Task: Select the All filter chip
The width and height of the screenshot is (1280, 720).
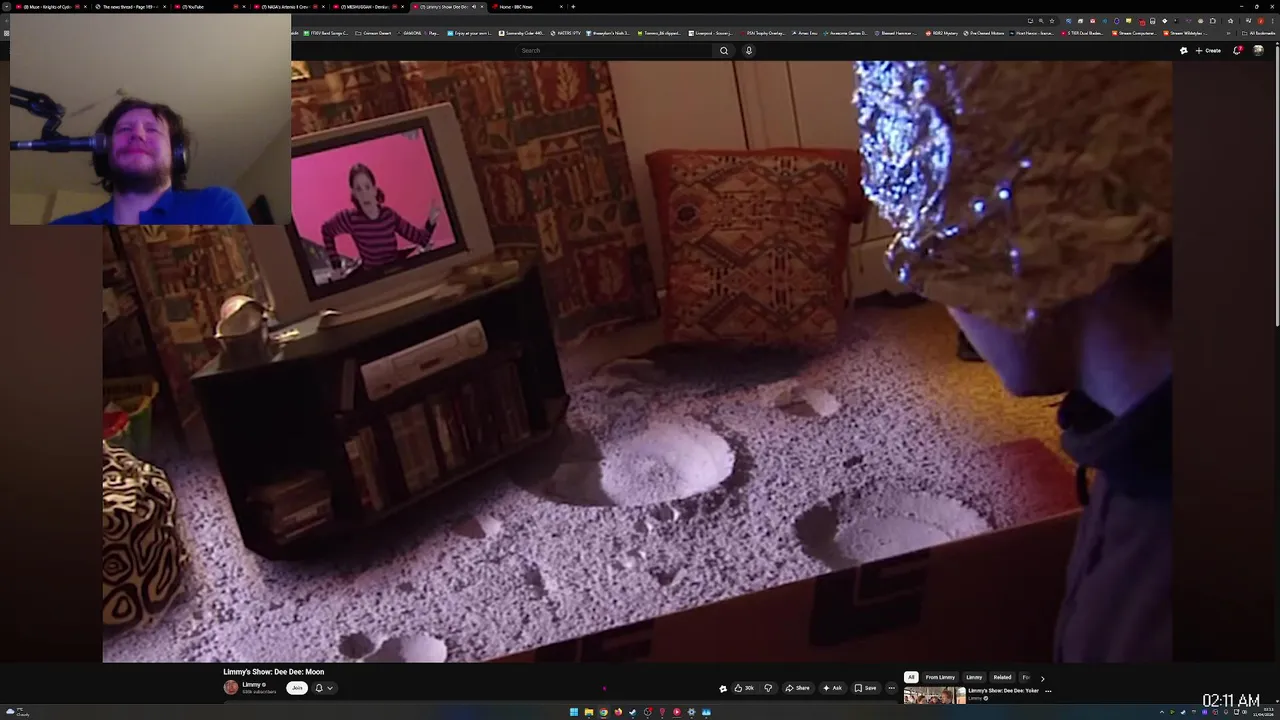Action: click(x=911, y=677)
